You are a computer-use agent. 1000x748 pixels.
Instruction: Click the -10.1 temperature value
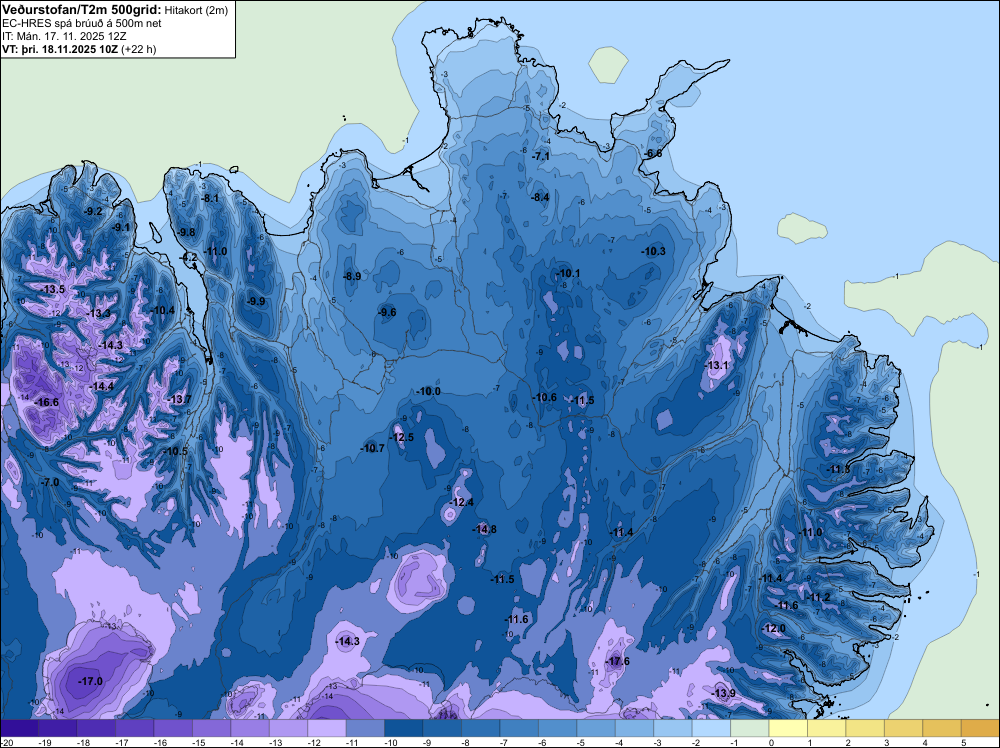coord(568,274)
